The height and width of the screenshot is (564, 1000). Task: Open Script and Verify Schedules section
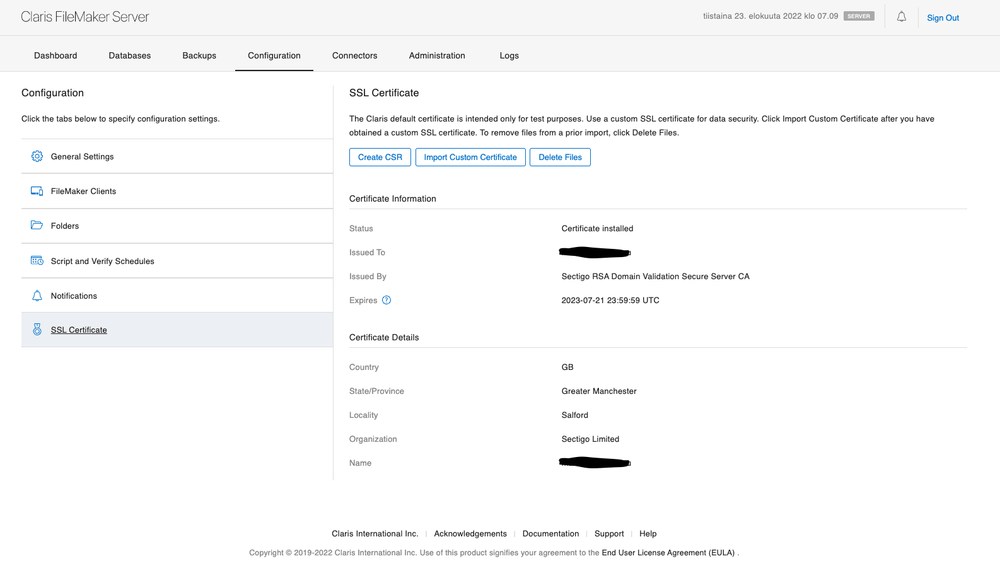[x=177, y=260]
